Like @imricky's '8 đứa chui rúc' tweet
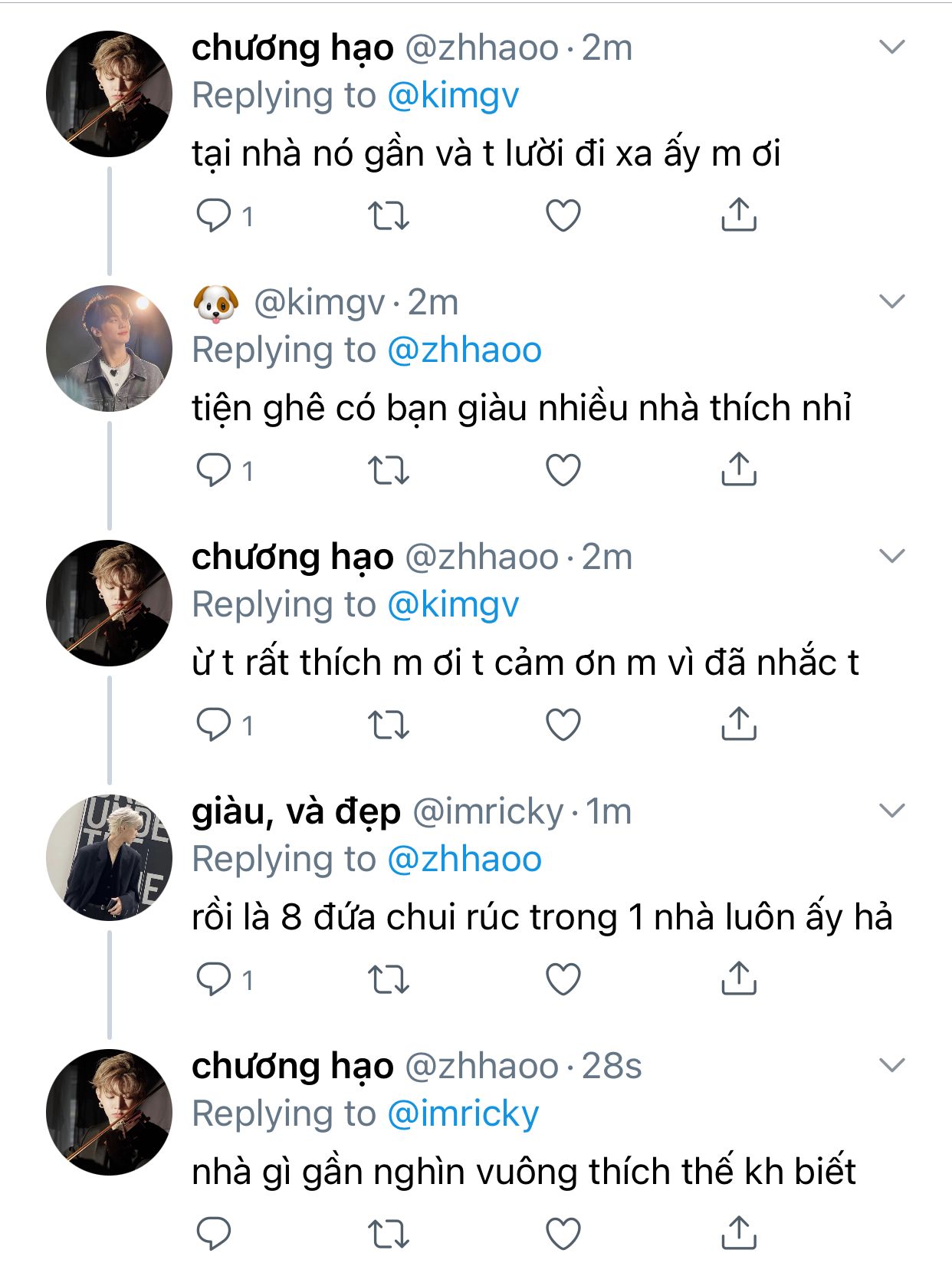Screen dimensions: 952x1263 563,979
